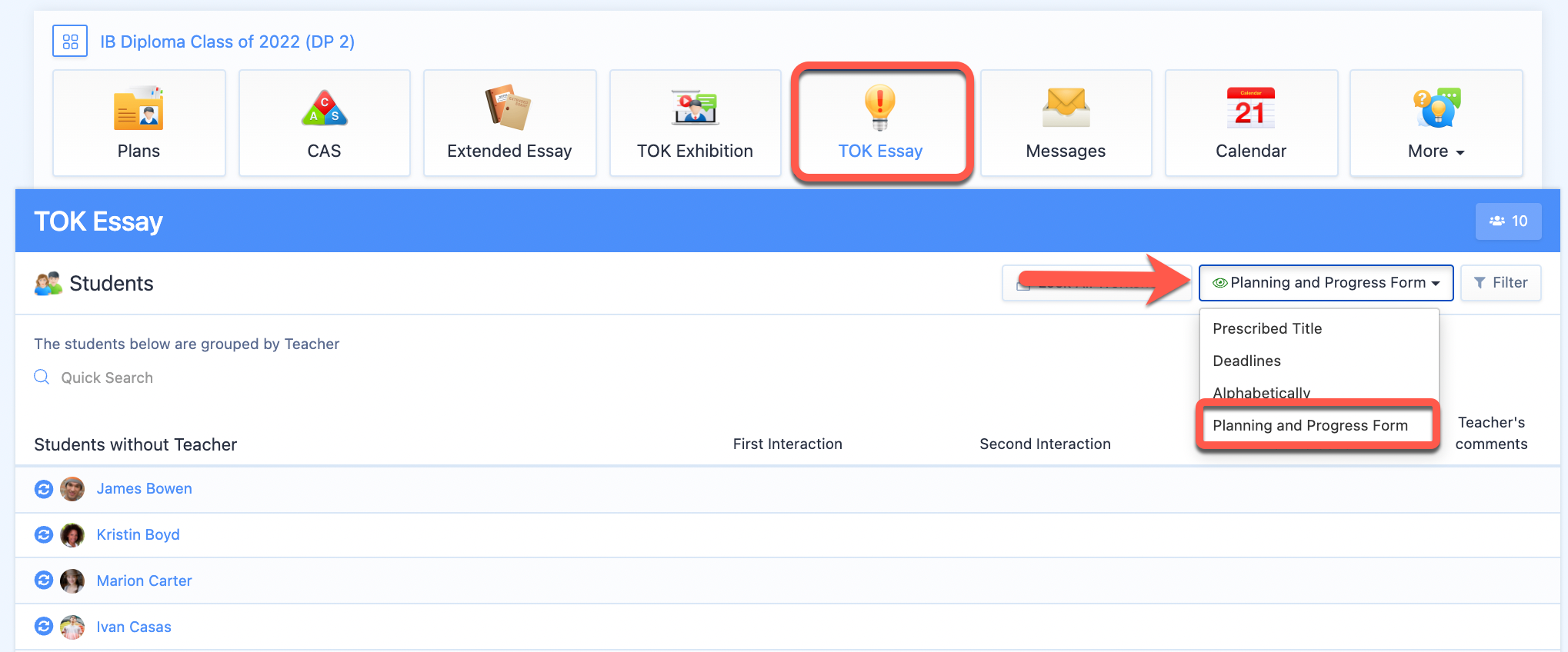Click James Bowen's avatar photo
This screenshot has width=1568, height=652.
(x=72, y=489)
